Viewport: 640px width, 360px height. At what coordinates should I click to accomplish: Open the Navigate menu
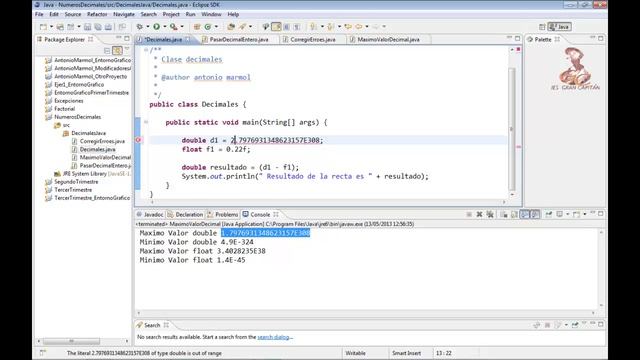[124, 14]
